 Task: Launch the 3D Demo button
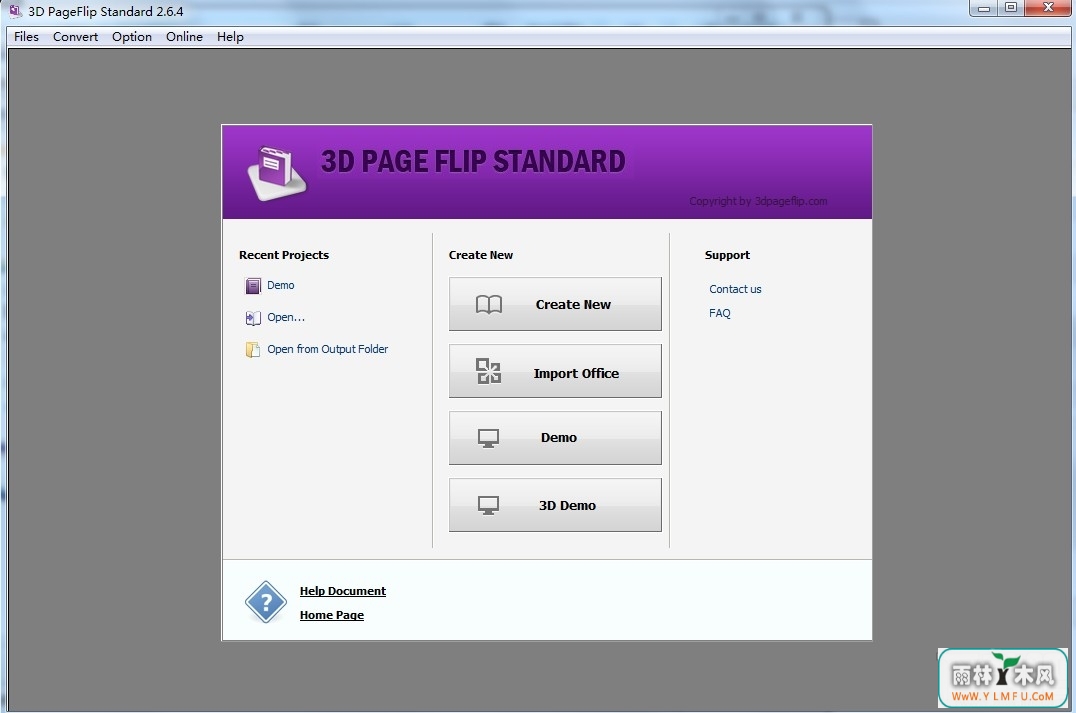(555, 505)
